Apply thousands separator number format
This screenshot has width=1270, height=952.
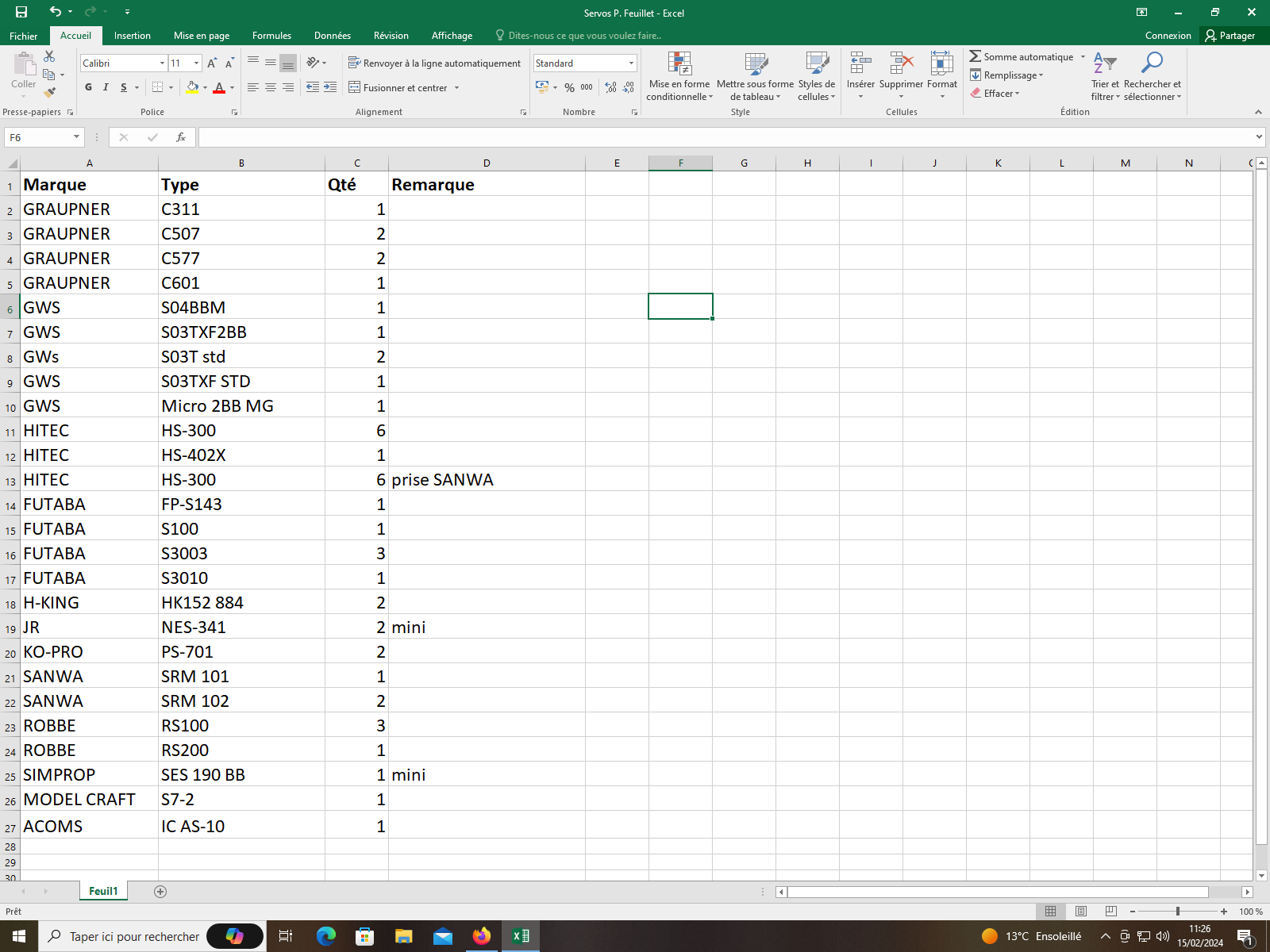point(587,87)
